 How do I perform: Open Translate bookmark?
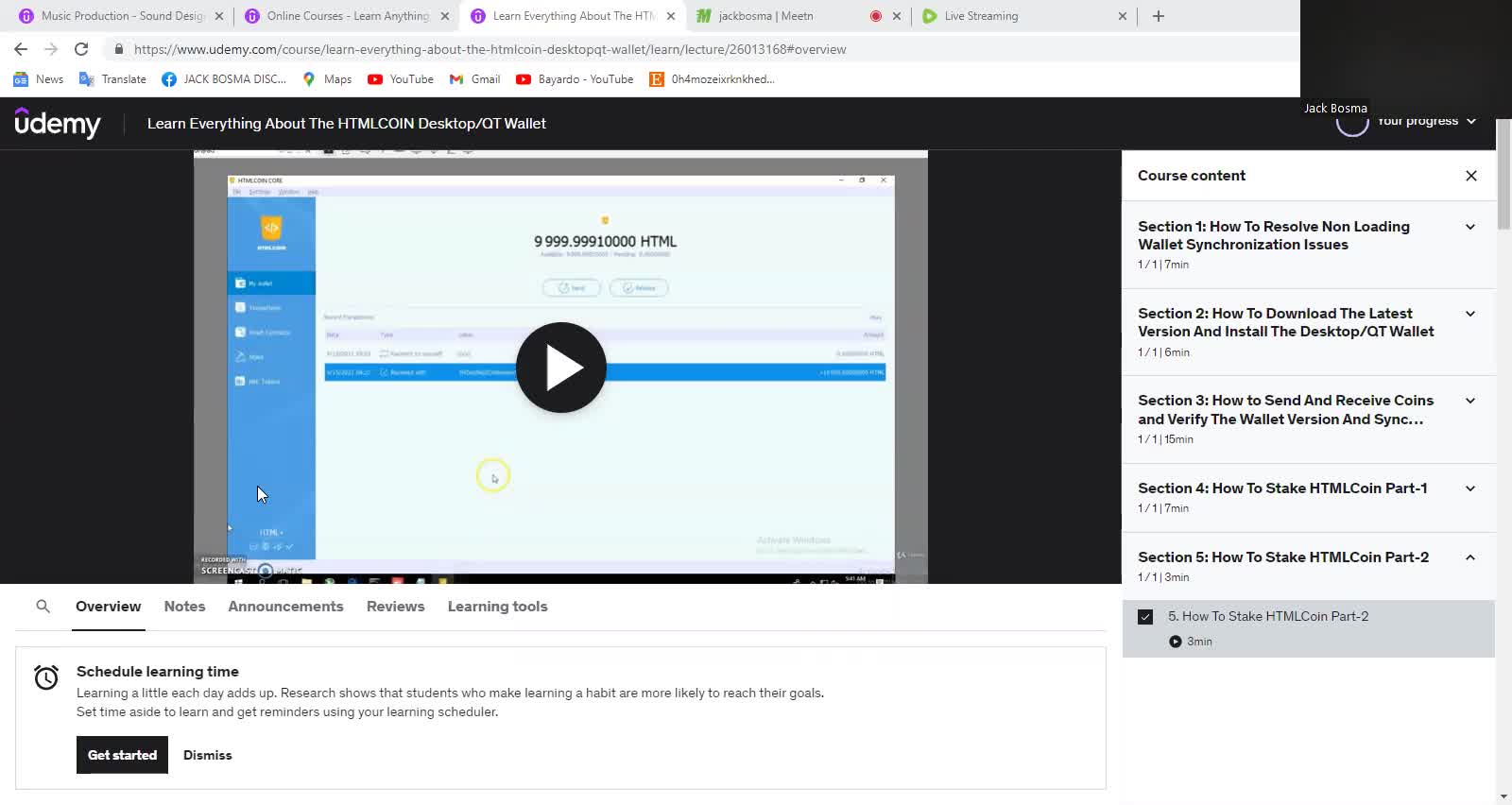[x=112, y=79]
